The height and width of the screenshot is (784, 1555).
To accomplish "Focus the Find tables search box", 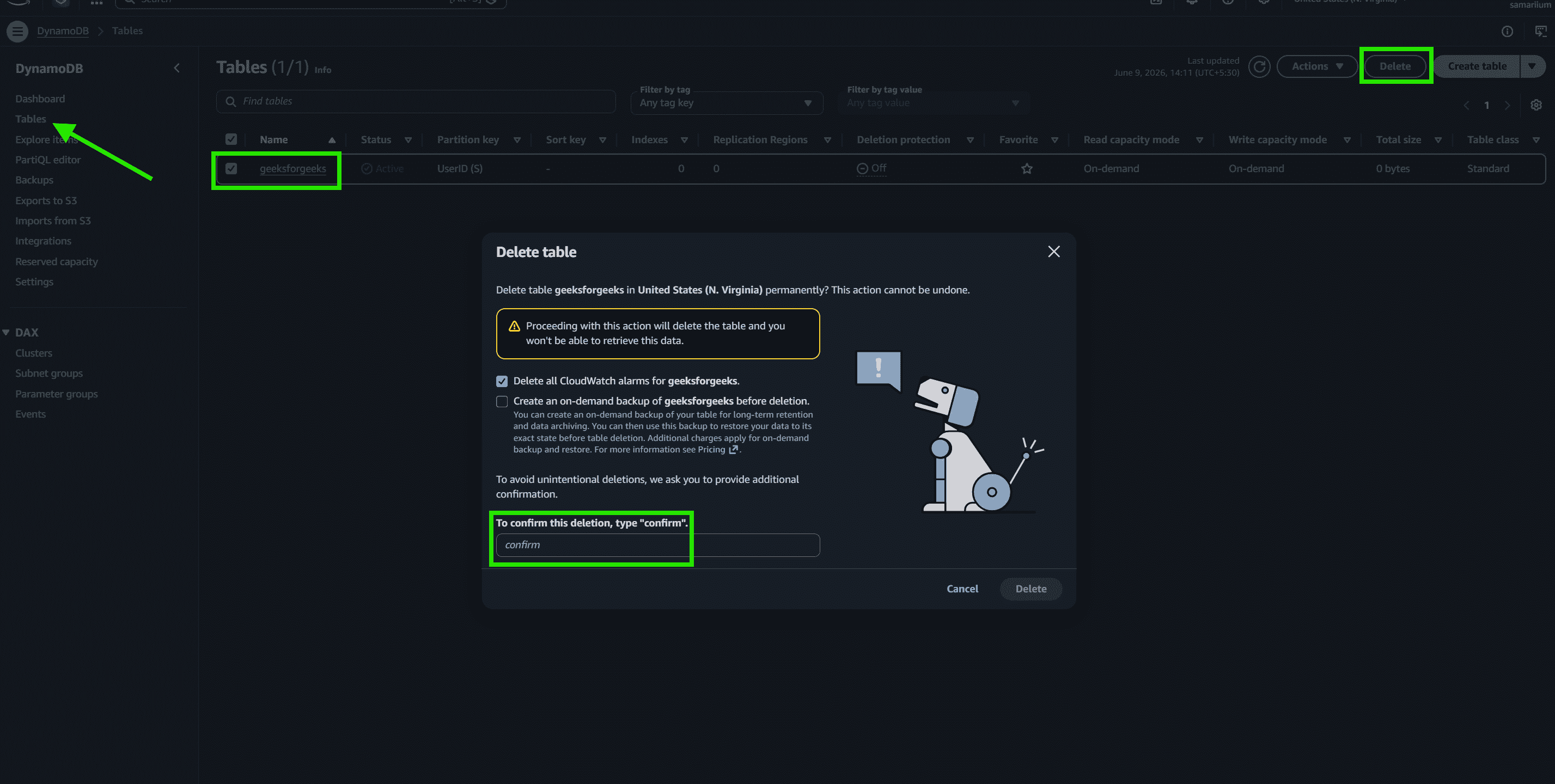I will tap(416, 101).
